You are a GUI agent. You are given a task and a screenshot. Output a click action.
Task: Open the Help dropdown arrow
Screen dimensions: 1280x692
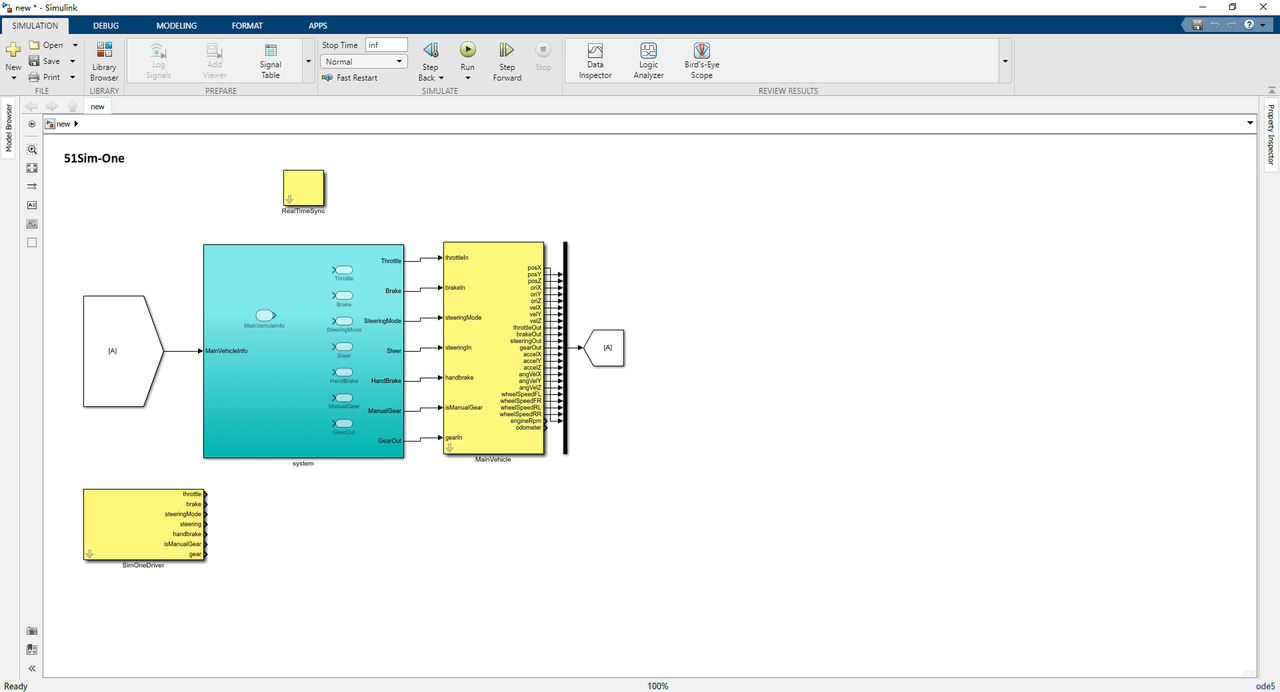(x=1260, y=24)
